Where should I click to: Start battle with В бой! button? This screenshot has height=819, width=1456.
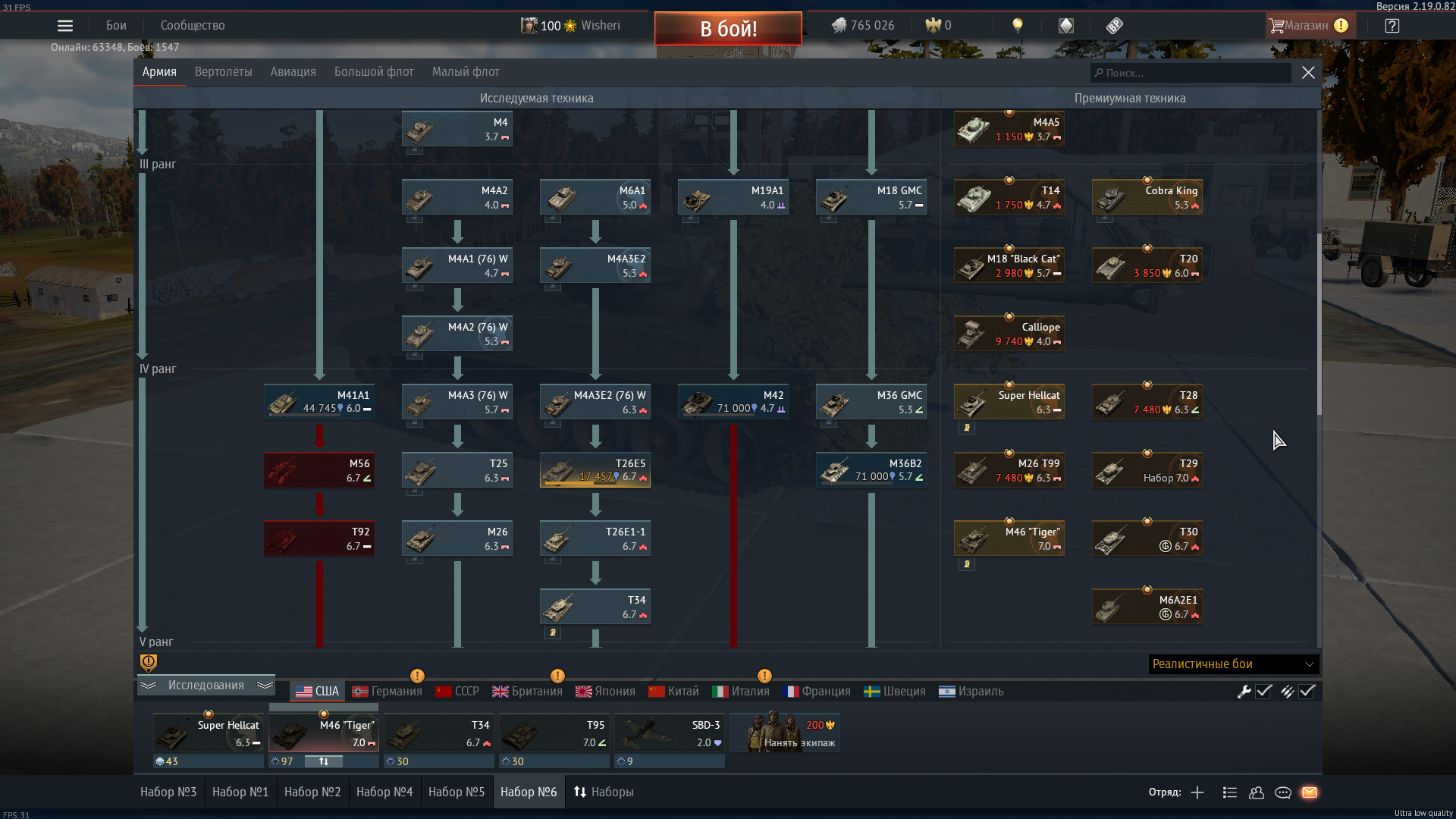click(728, 29)
